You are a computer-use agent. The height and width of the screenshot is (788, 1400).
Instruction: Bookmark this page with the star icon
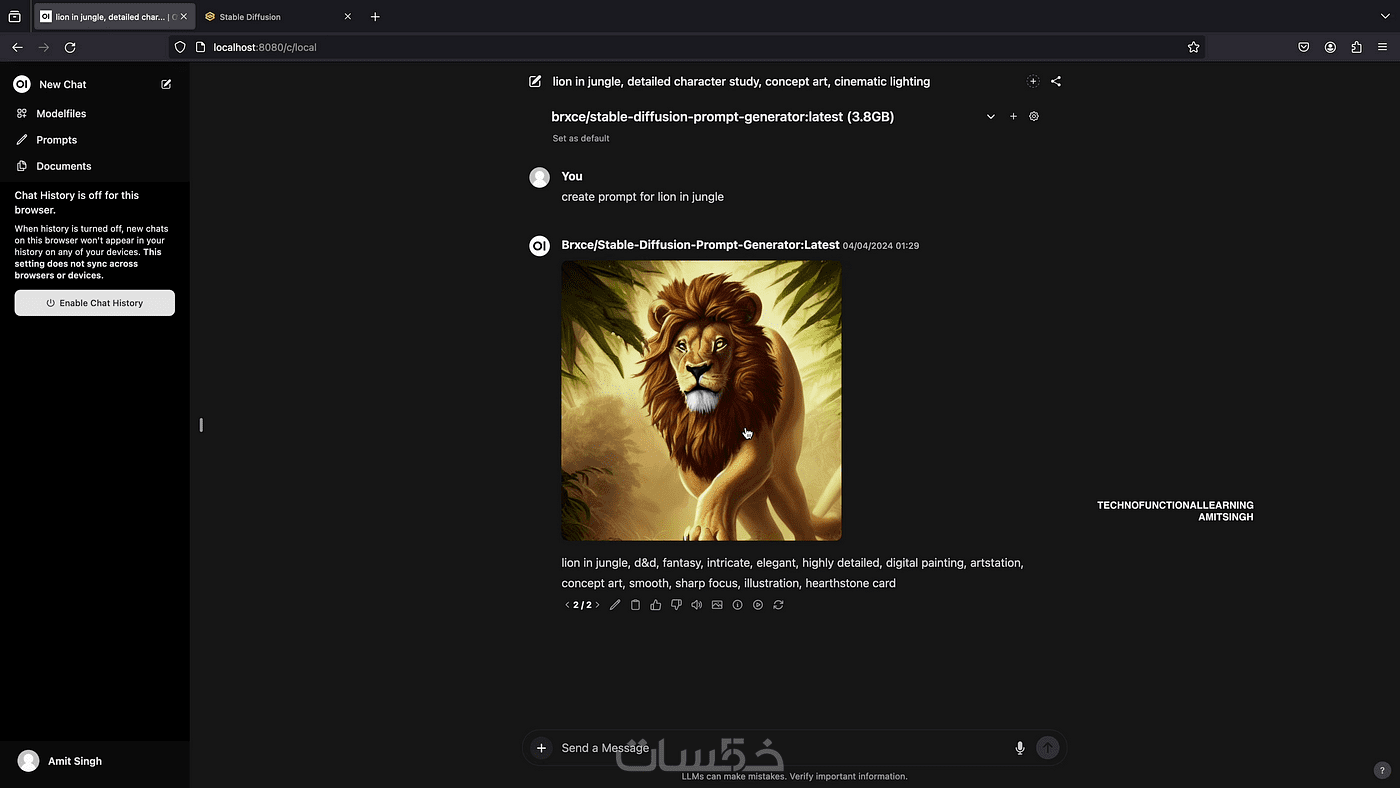pos(1193,47)
